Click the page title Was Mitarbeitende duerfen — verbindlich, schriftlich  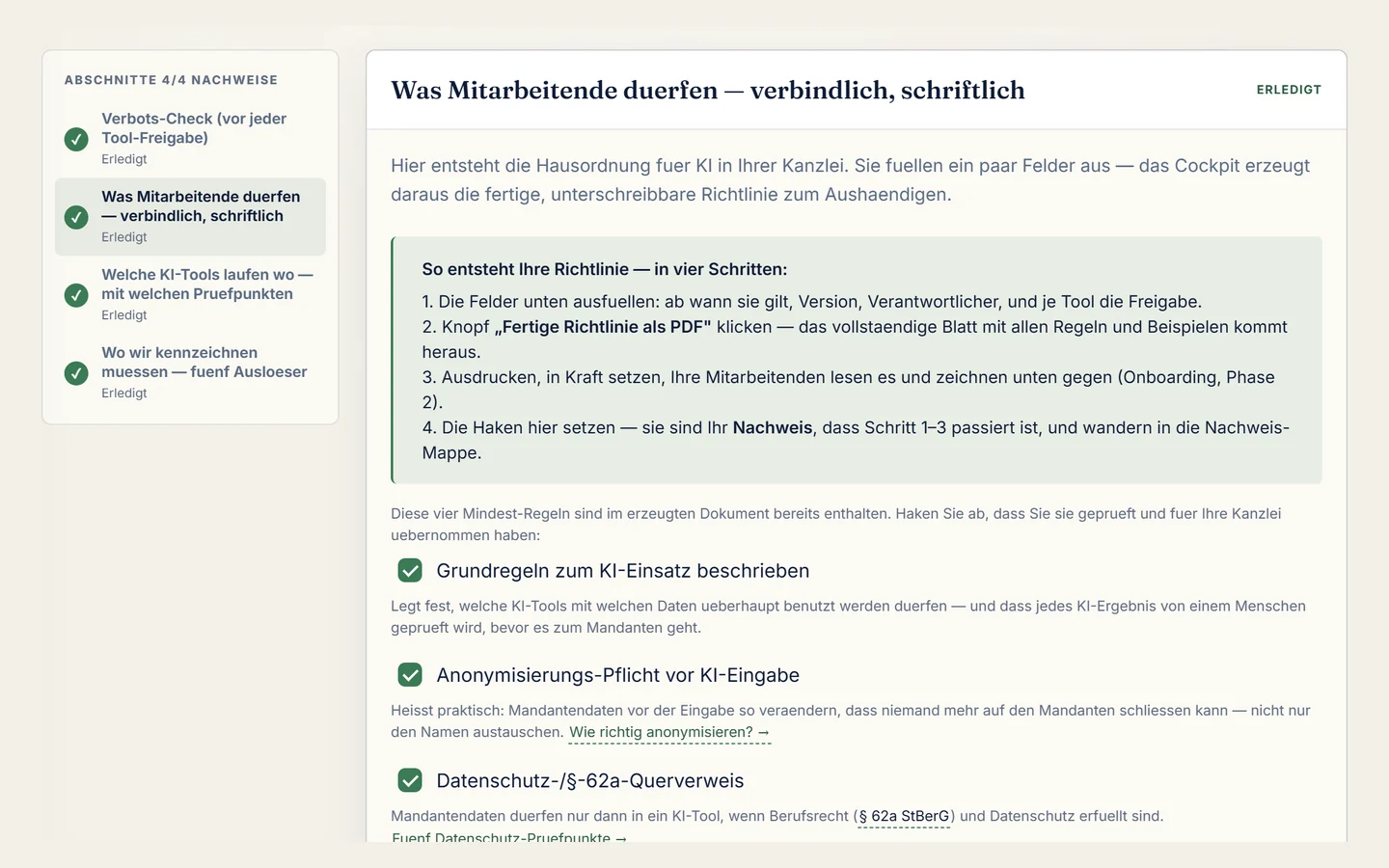tap(708, 91)
